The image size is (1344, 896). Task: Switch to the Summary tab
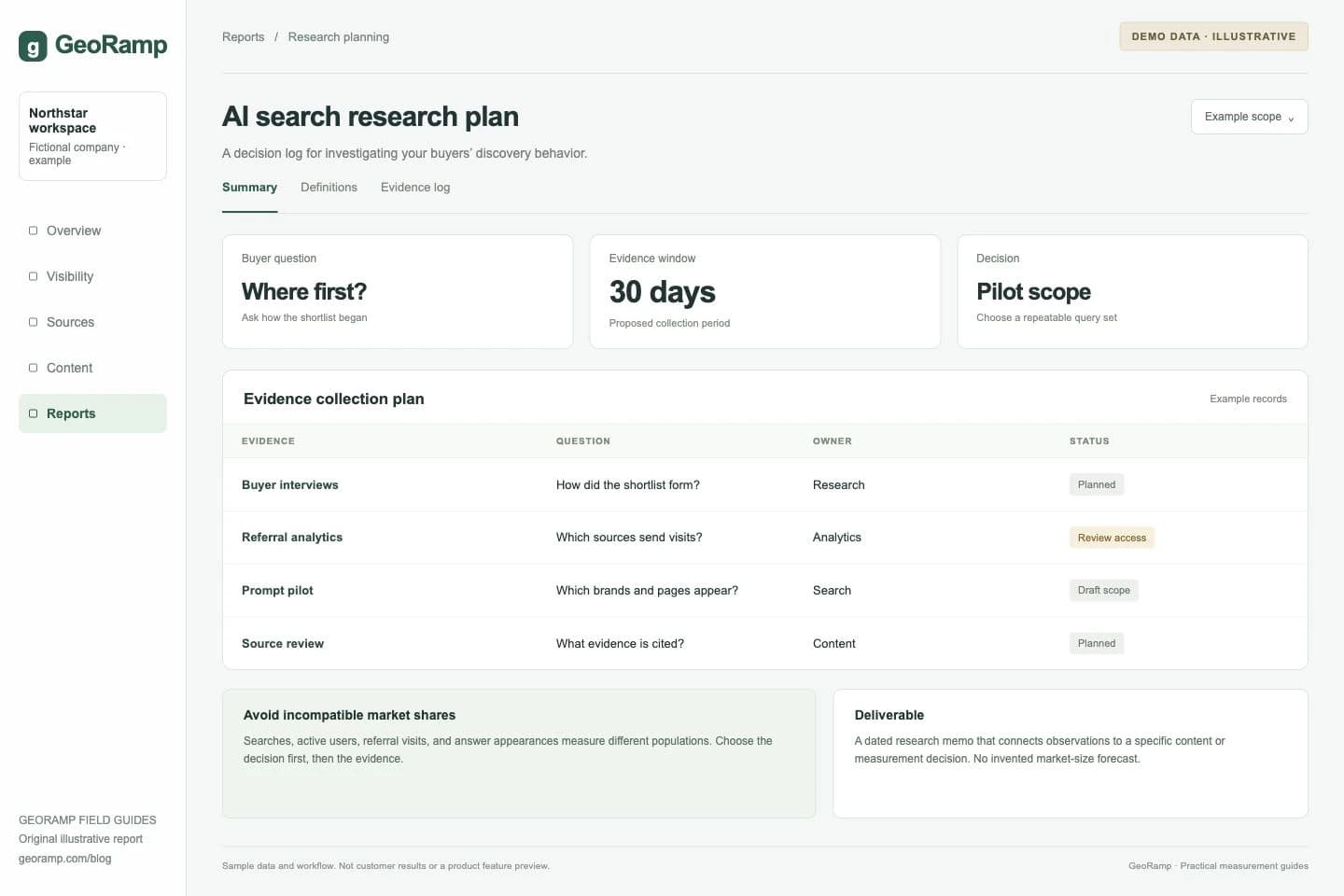click(249, 188)
